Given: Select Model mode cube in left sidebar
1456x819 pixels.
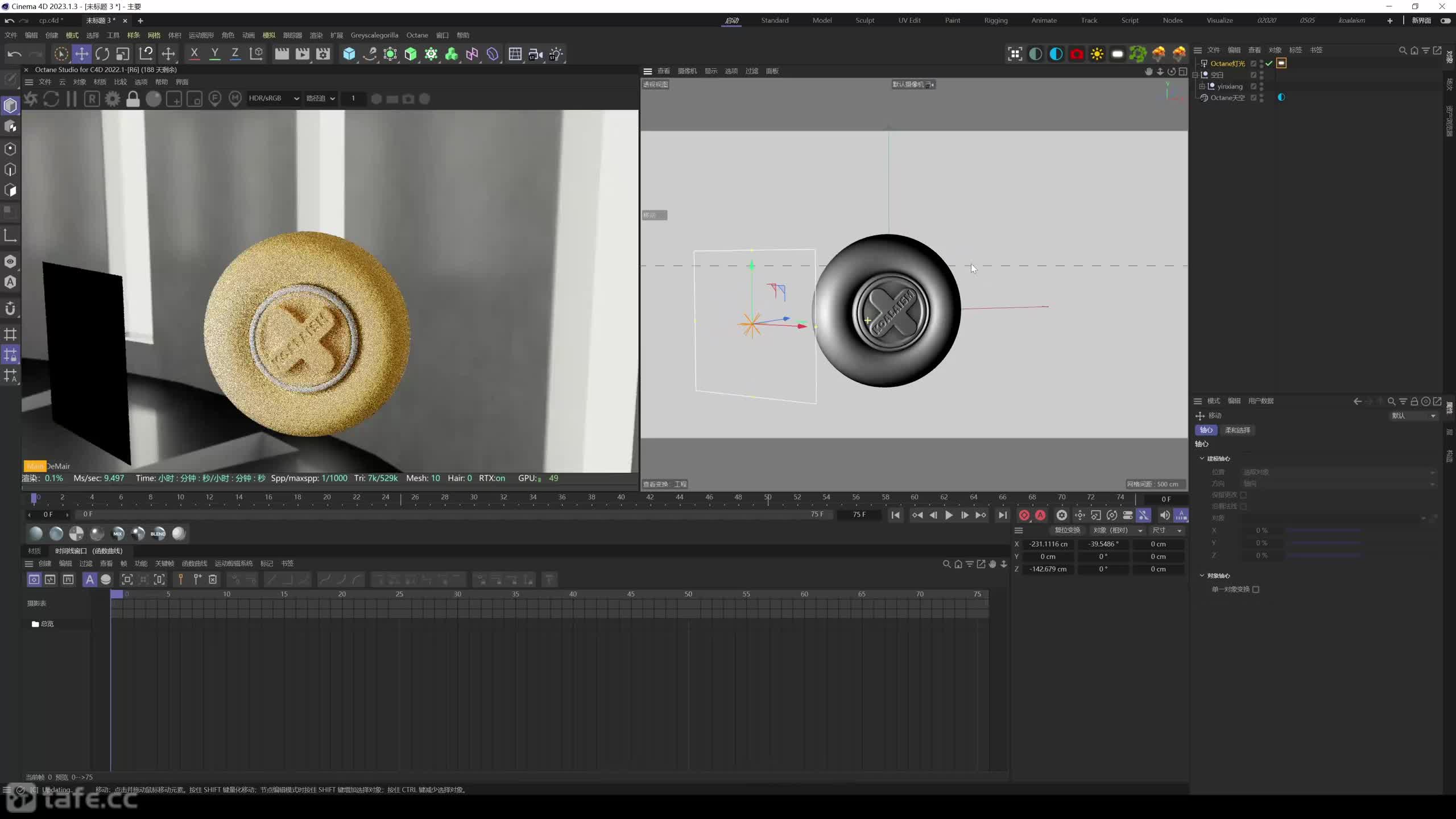Looking at the screenshot, I should pos(10,106).
